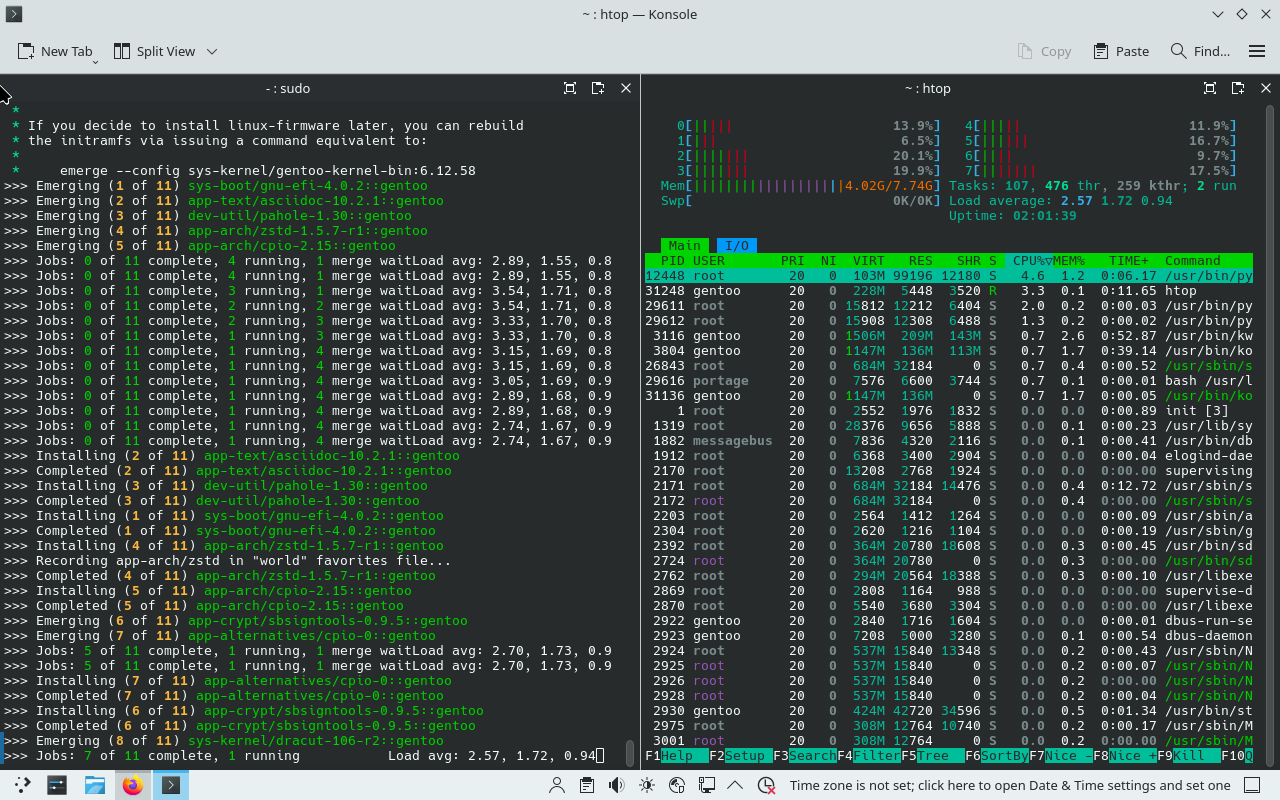Open Konsole hamburger menu

[x=1257, y=51]
